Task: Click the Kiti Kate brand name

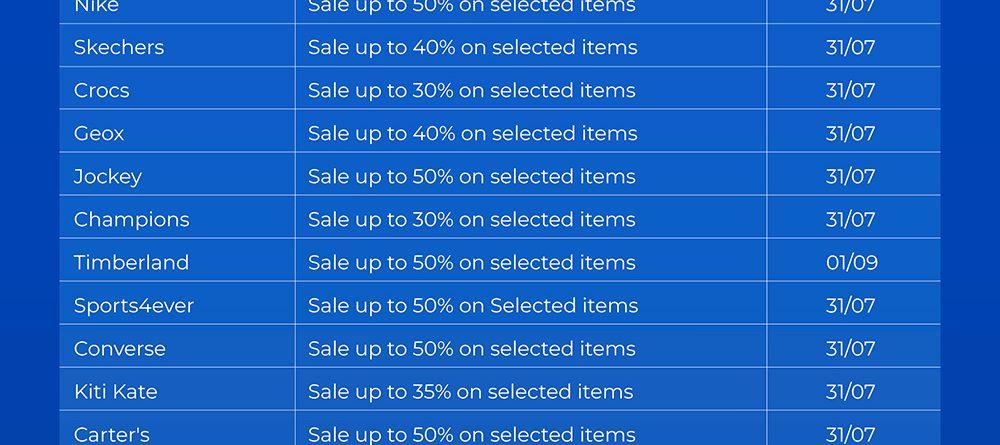Action: point(116,391)
